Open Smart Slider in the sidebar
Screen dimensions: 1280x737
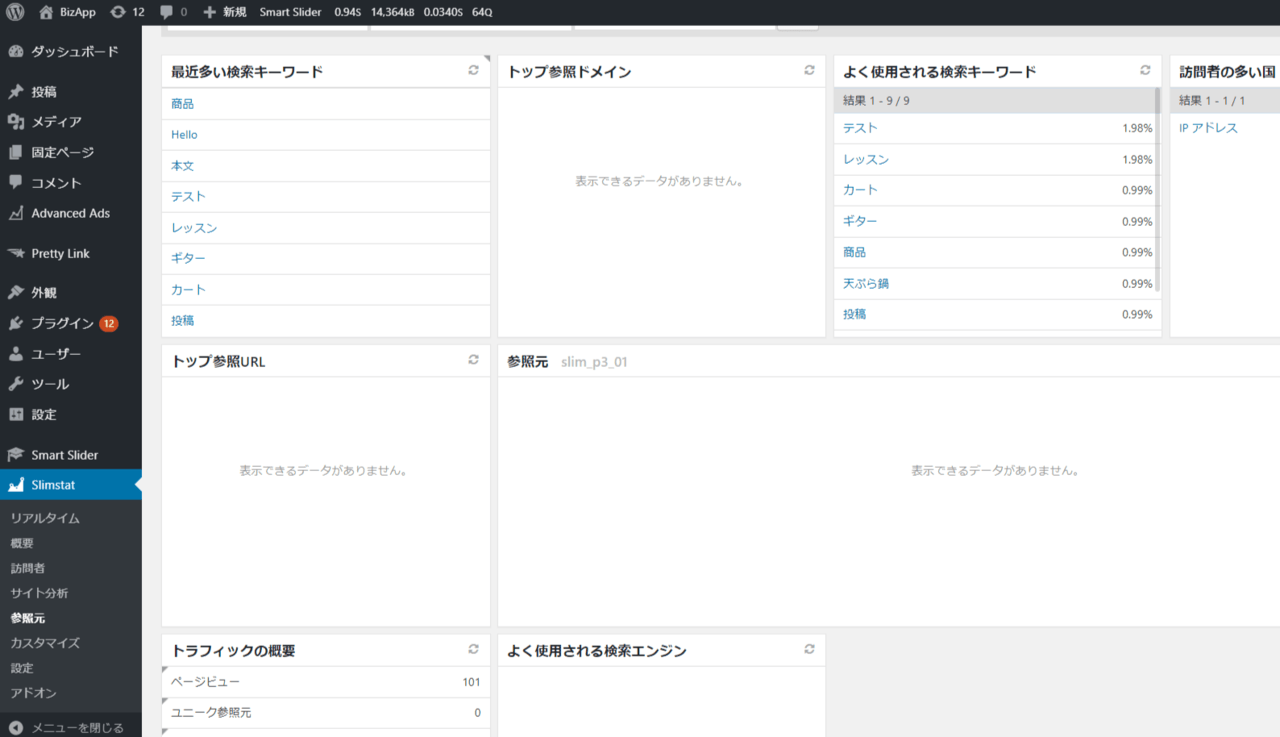point(71,455)
